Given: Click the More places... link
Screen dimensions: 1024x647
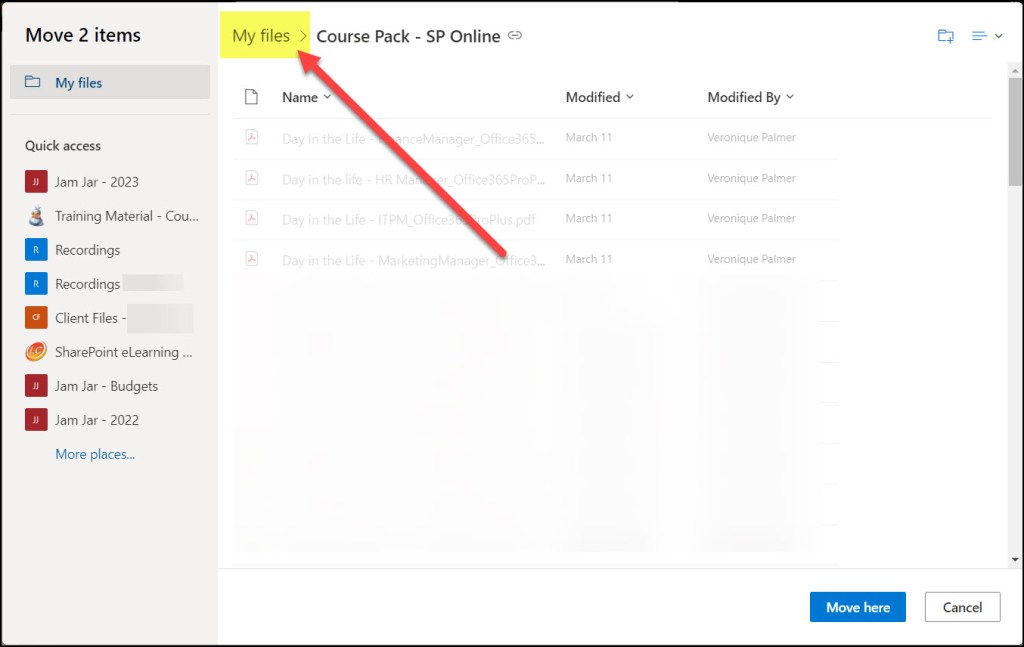Looking at the screenshot, I should (95, 454).
